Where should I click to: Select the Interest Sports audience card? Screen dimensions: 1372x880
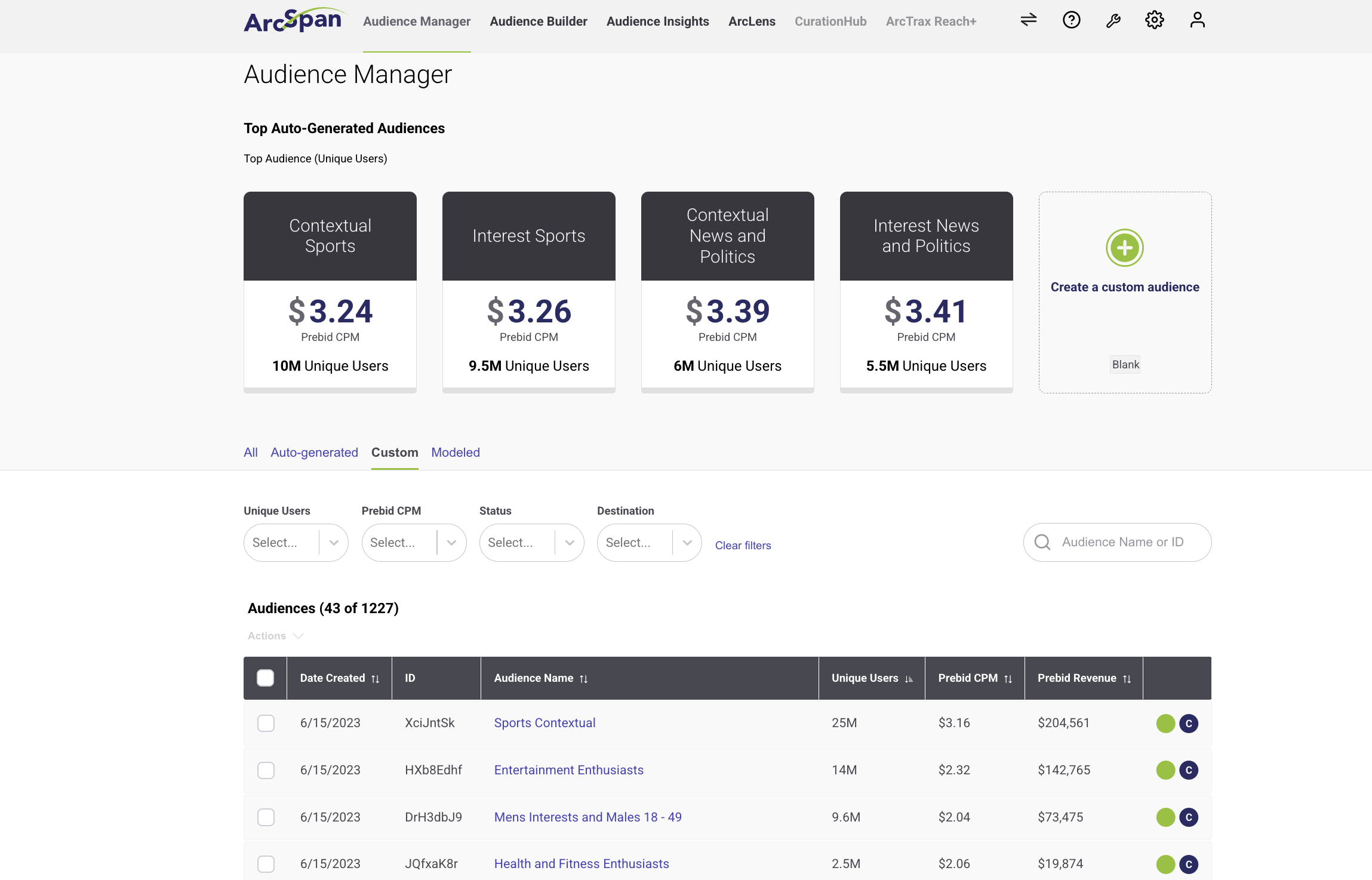[x=529, y=292]
